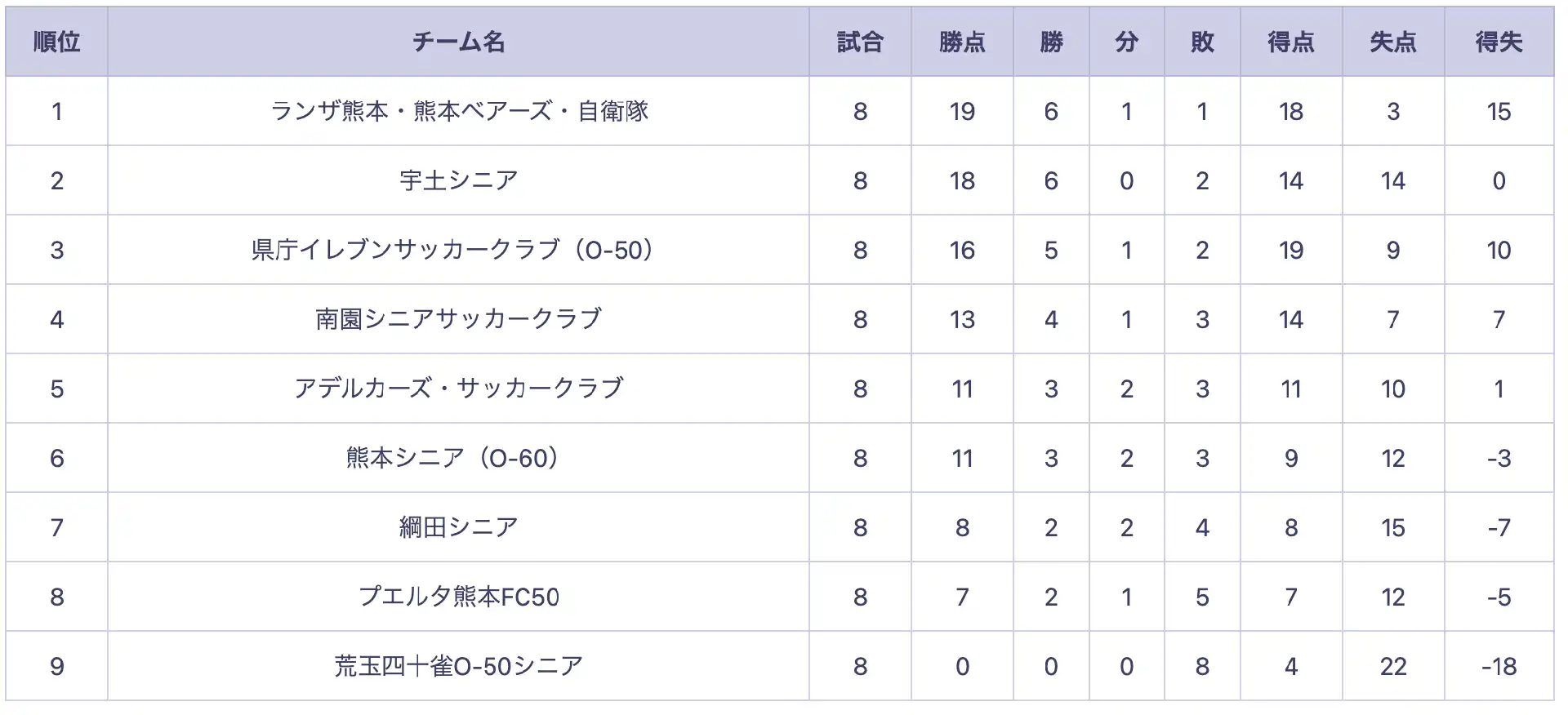Select the 試合 column header

tap(860, 42)
